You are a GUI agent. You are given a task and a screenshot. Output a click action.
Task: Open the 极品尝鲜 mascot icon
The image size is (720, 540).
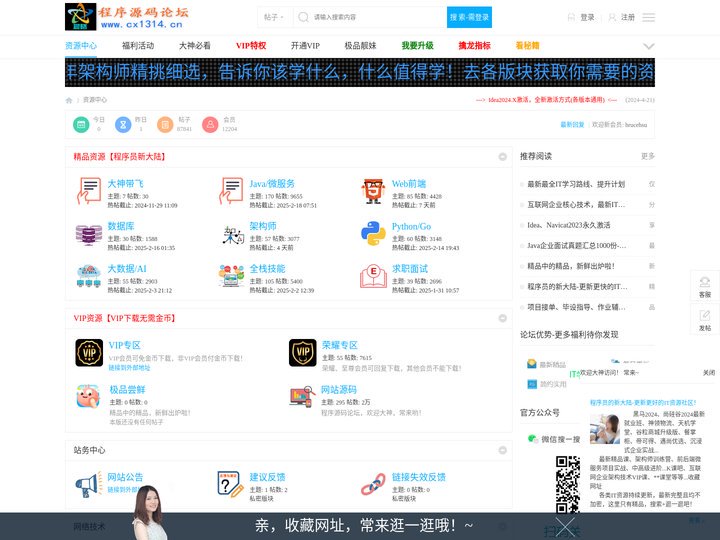click(x=88, y=396)
